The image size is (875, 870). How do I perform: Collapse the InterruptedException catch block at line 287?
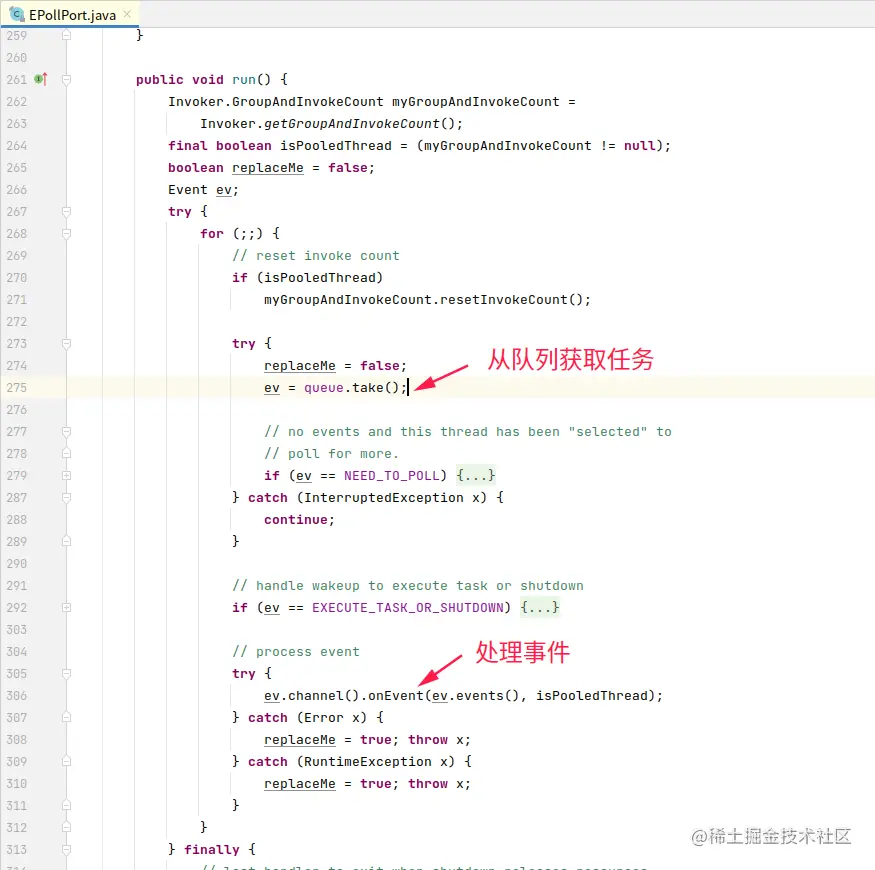66,497
